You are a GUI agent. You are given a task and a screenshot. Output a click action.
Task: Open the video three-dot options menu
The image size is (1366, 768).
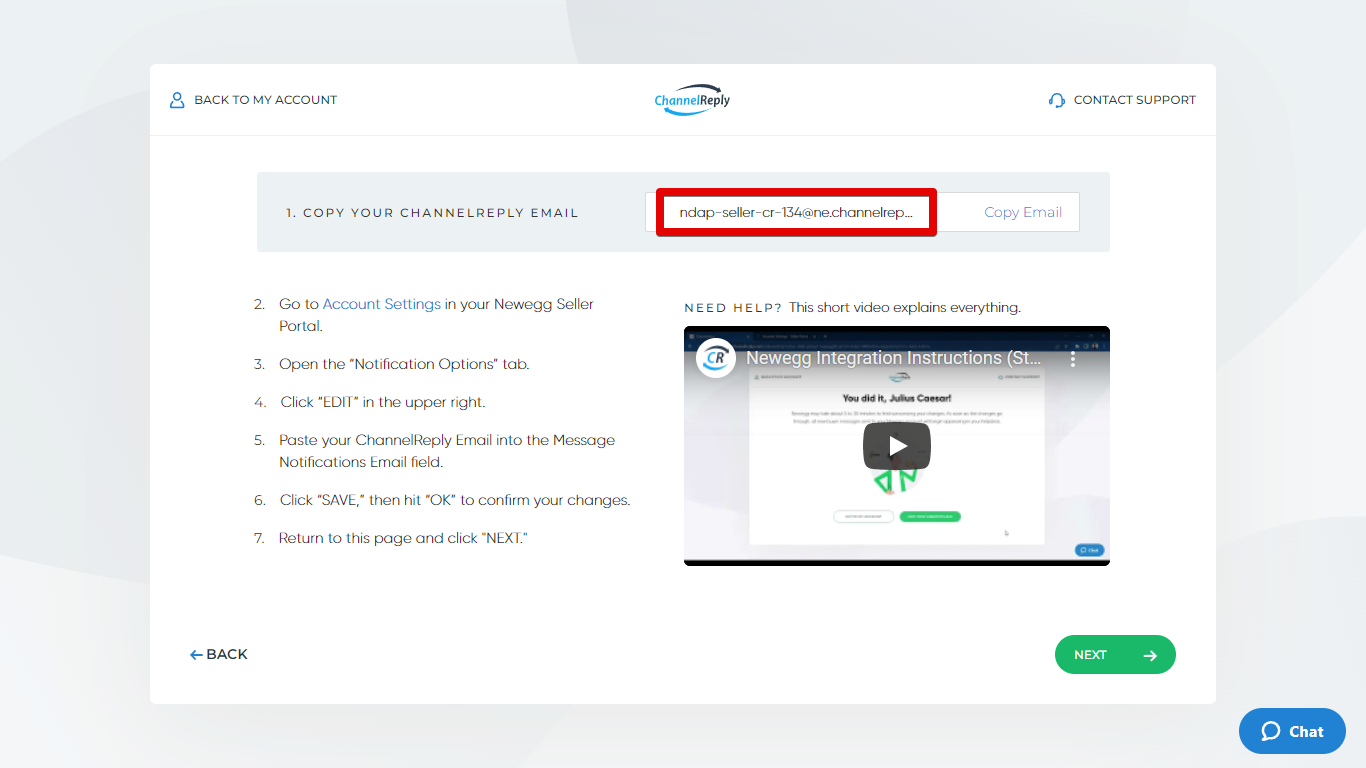point(1073,358)
